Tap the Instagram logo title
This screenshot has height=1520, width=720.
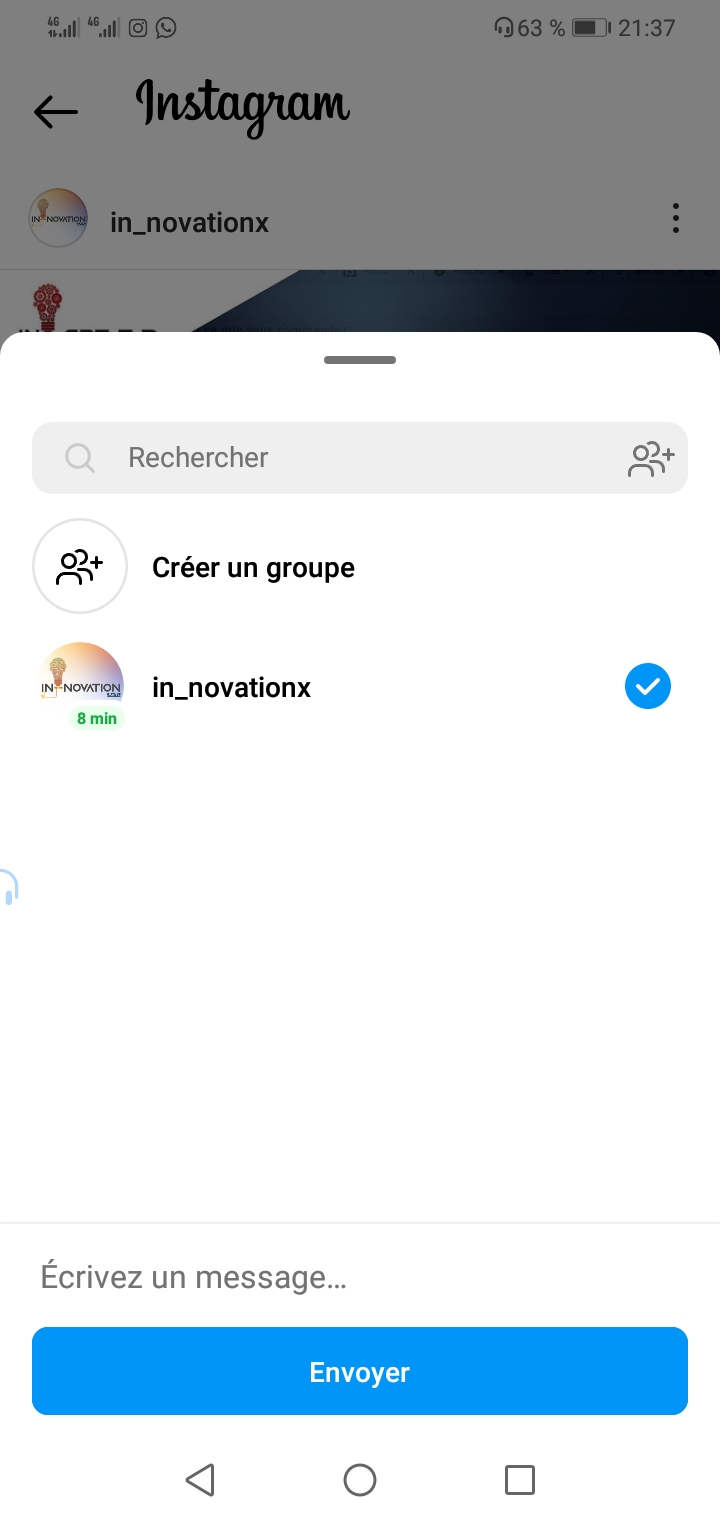pyautogui.click(x=243, y=106)
